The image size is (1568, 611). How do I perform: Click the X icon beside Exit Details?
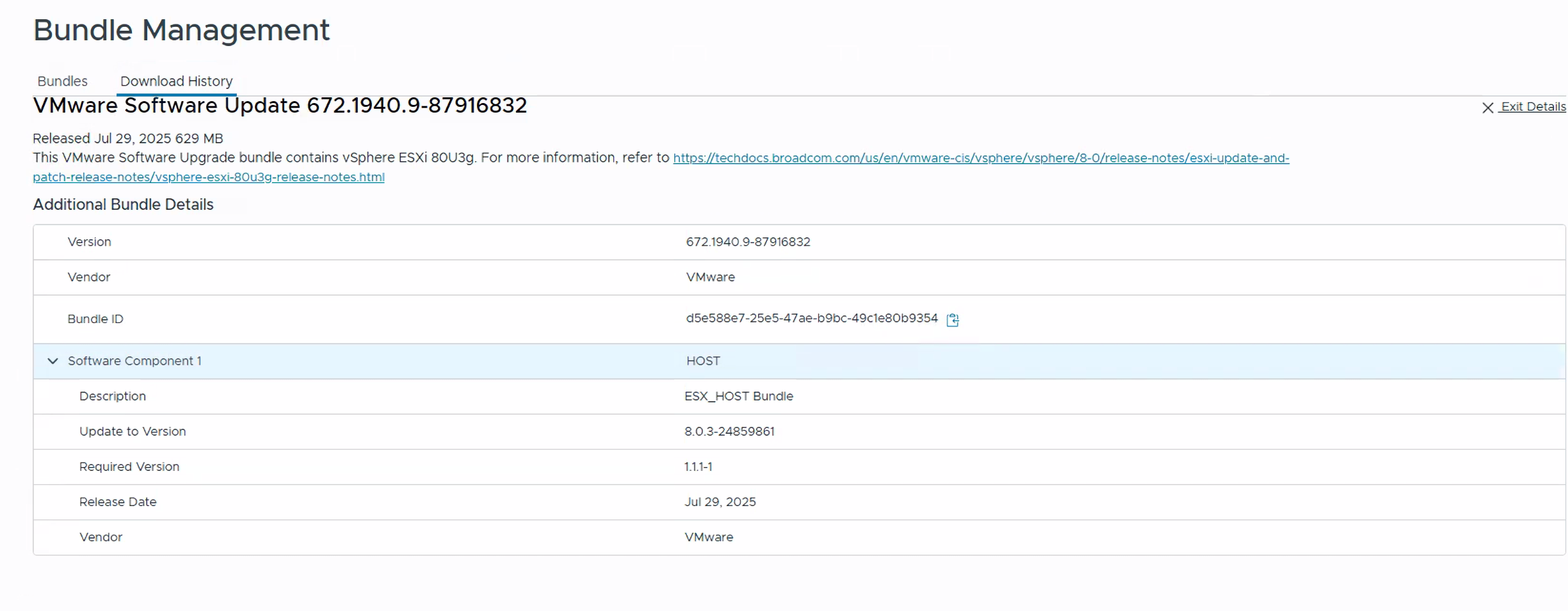1487,107
